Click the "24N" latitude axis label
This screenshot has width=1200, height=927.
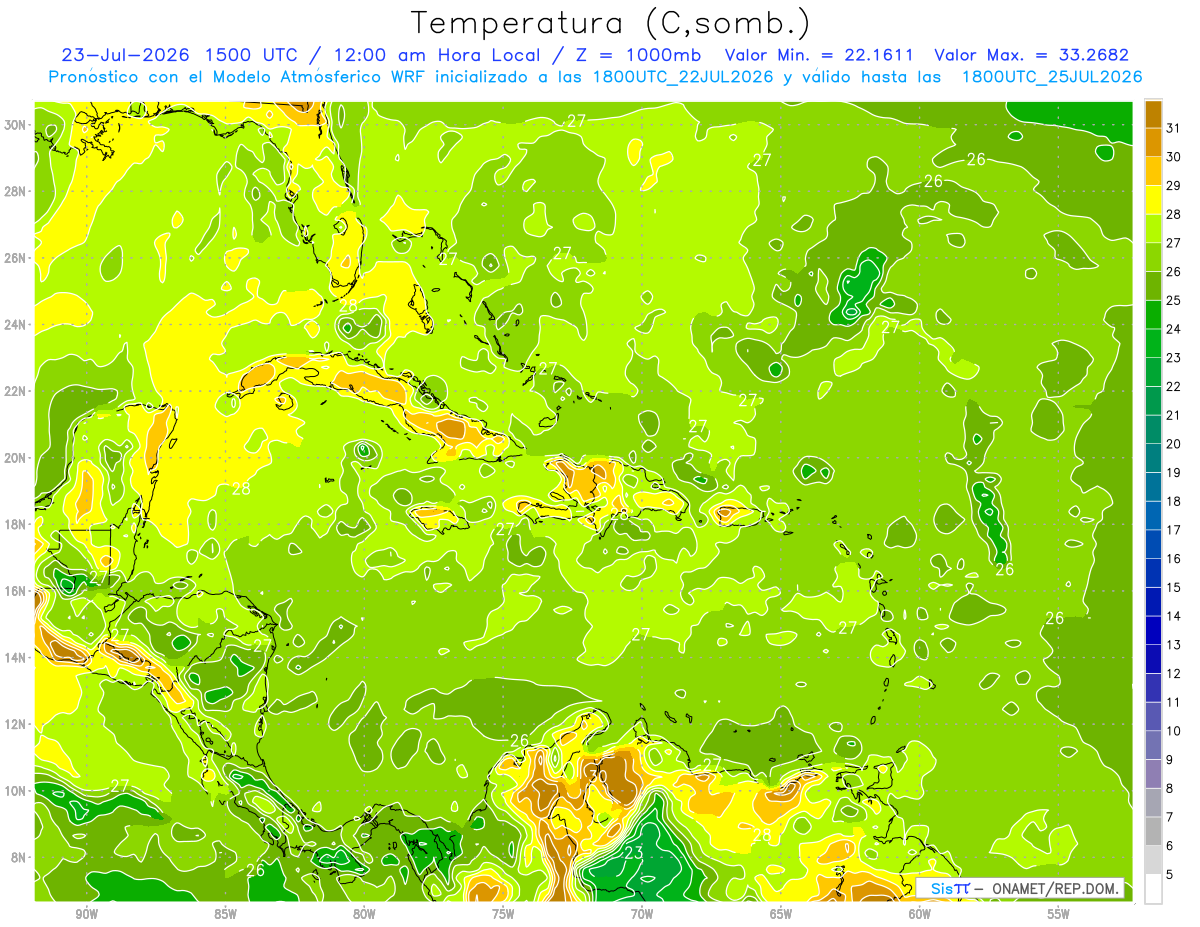tap(17, 324)
